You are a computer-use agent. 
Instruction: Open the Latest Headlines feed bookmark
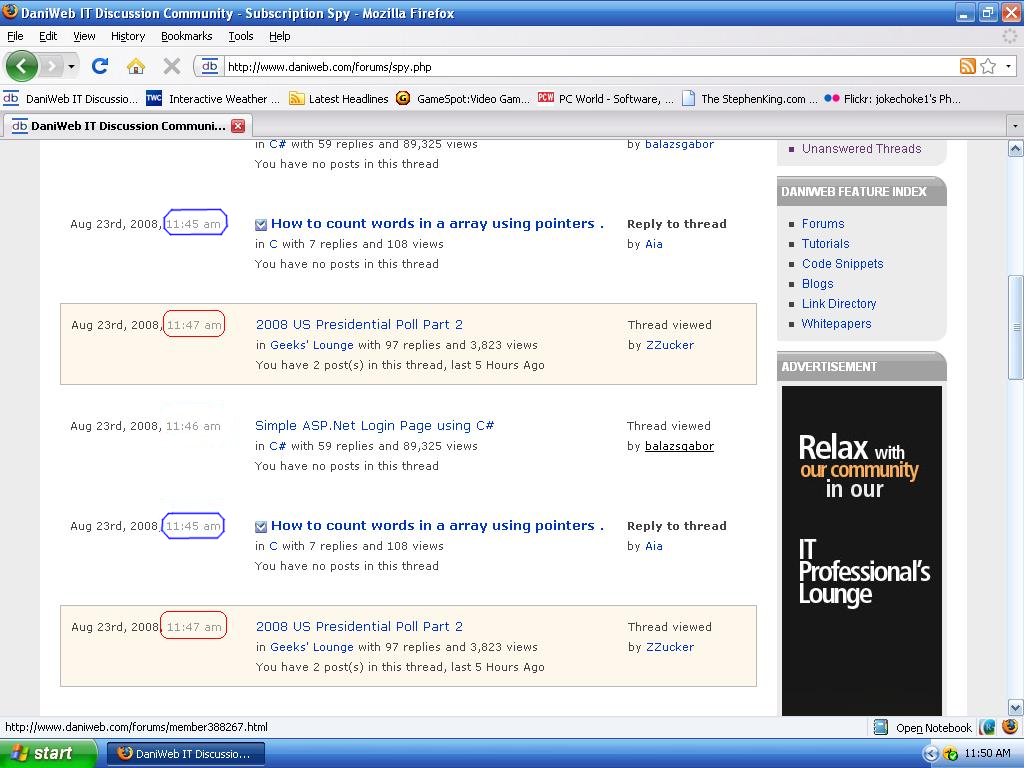pos(339,99)
